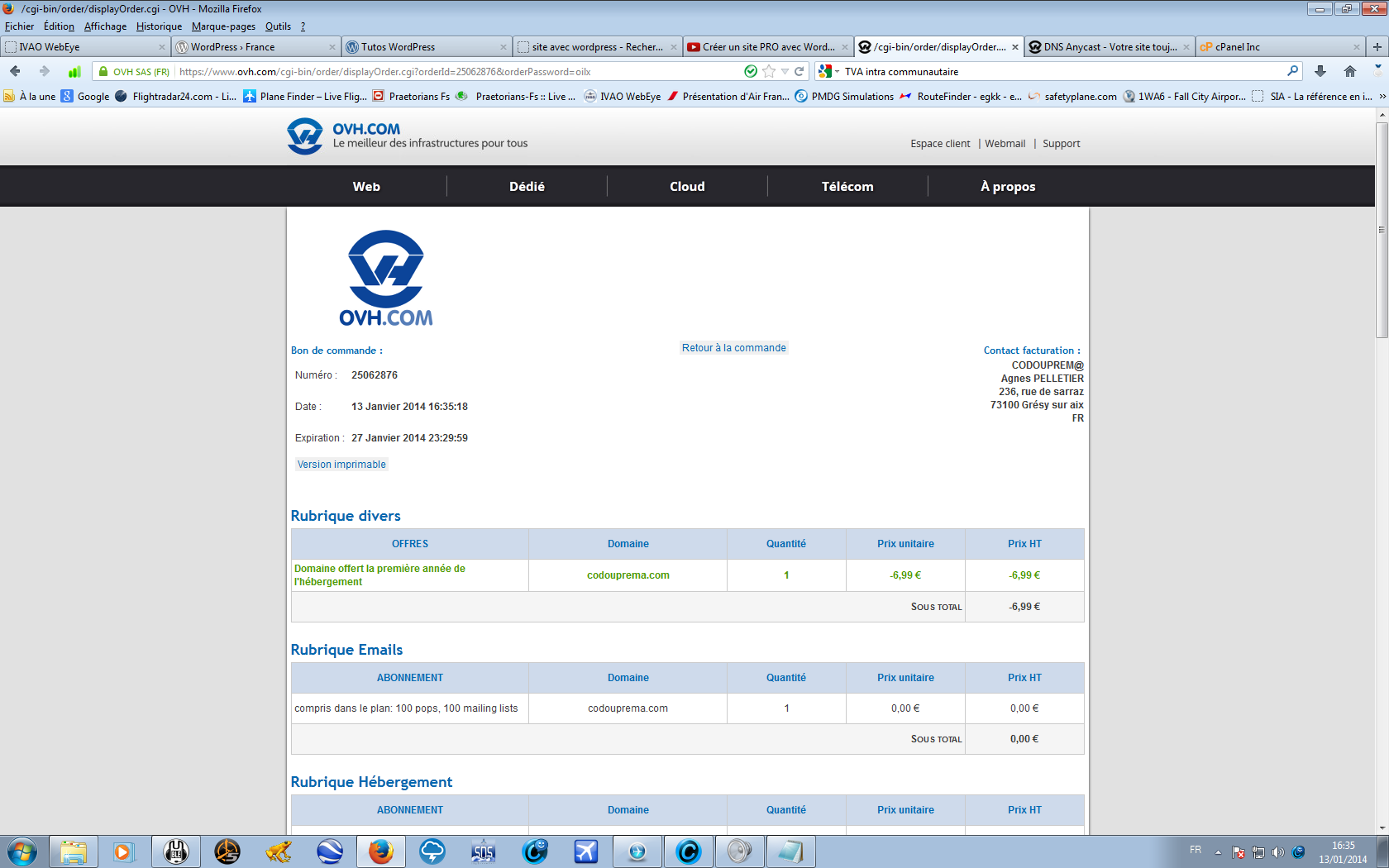Open the media player taskbar icon
The image size is (1389, 868).
(x=123, y=851)
